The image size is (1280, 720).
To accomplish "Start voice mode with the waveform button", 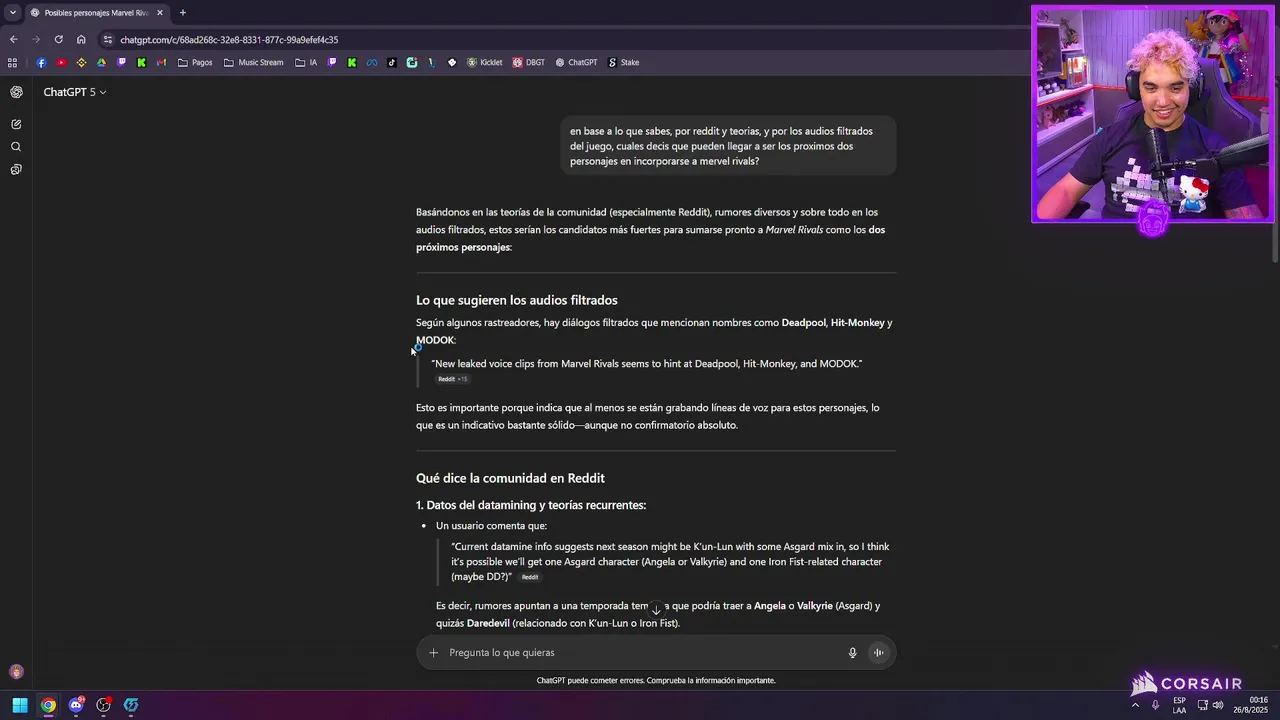I will point(878,653).
